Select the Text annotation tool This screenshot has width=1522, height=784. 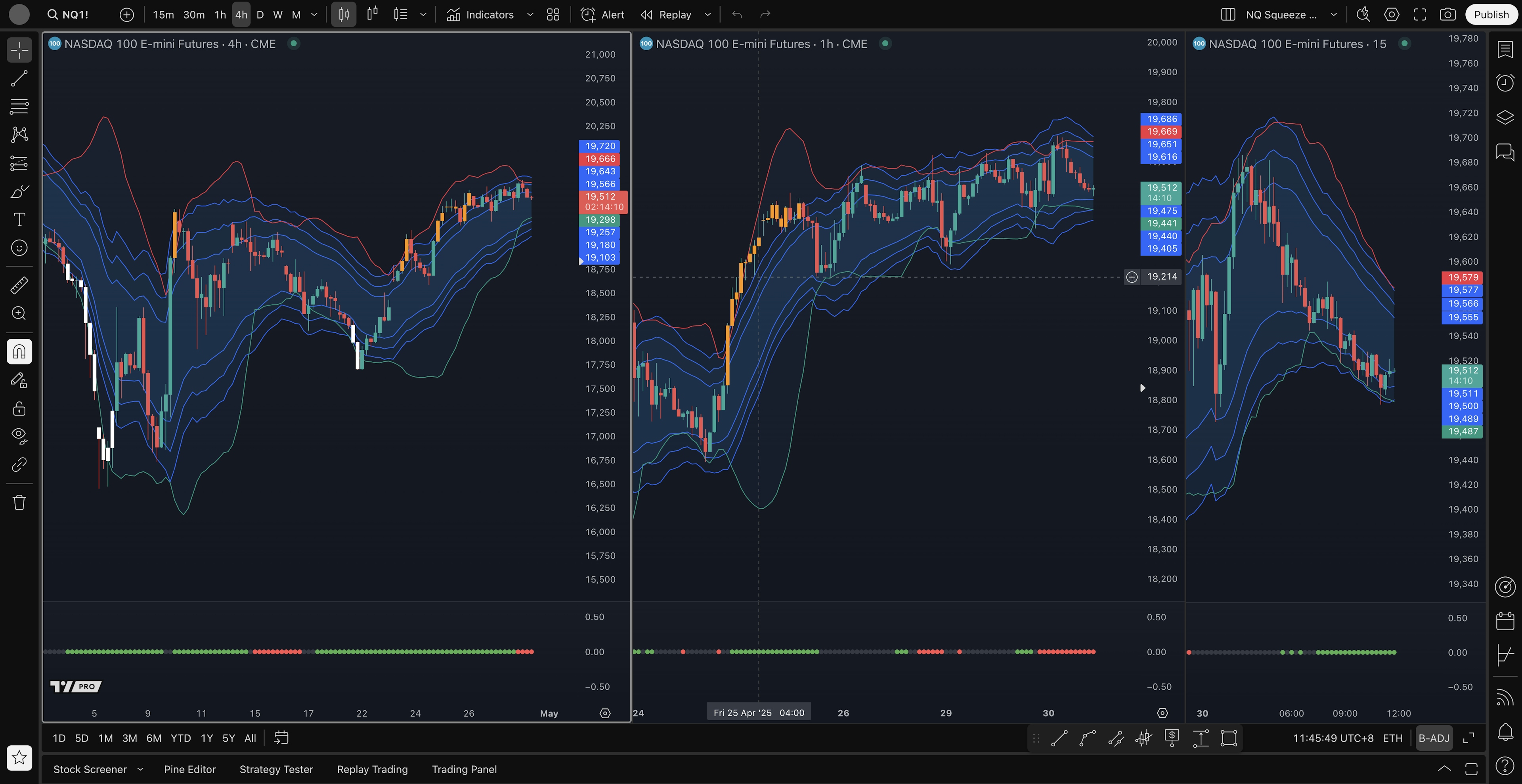pyautogui.click(x=19, y=219)
